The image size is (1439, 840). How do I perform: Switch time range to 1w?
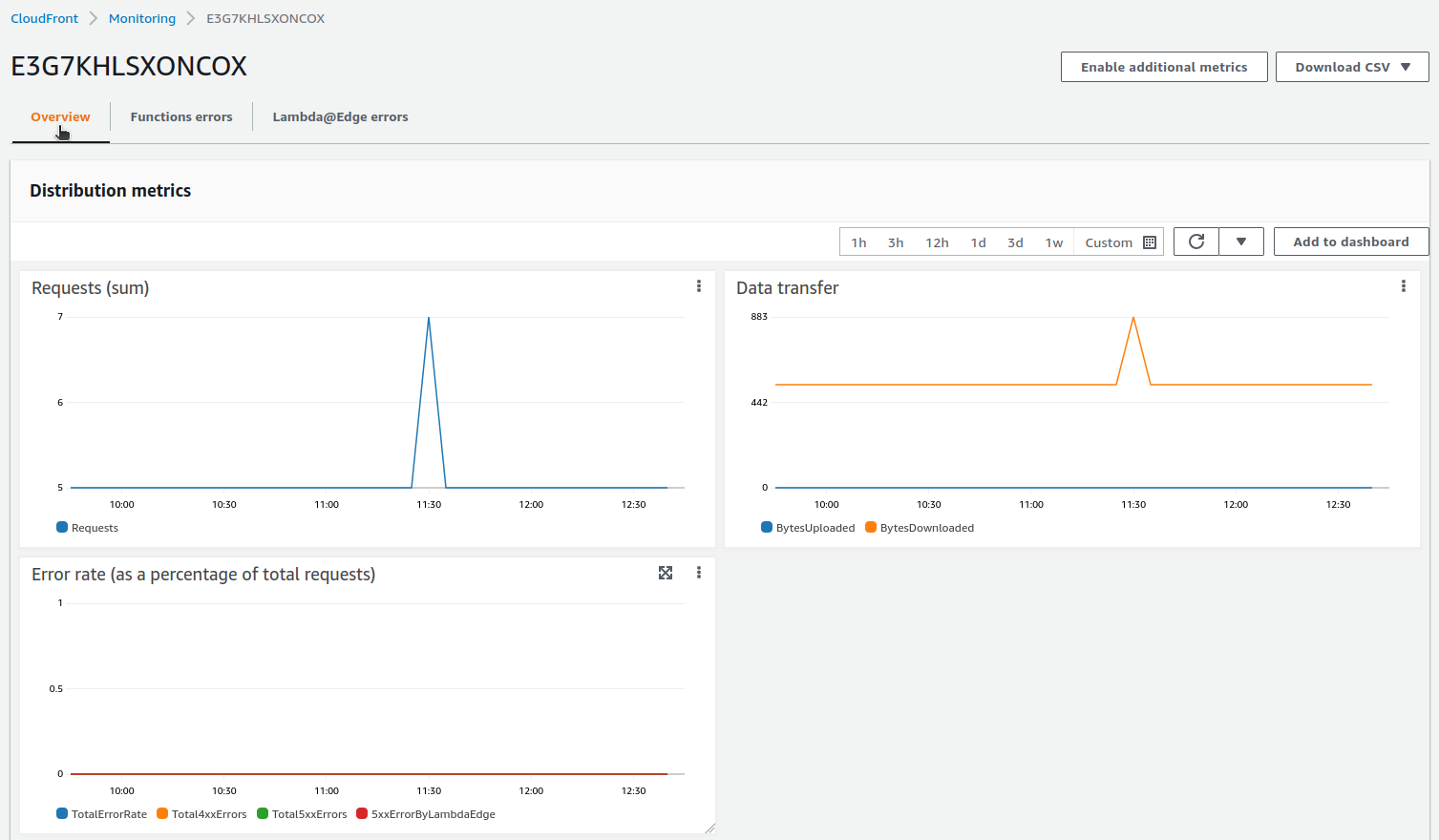1054,242
